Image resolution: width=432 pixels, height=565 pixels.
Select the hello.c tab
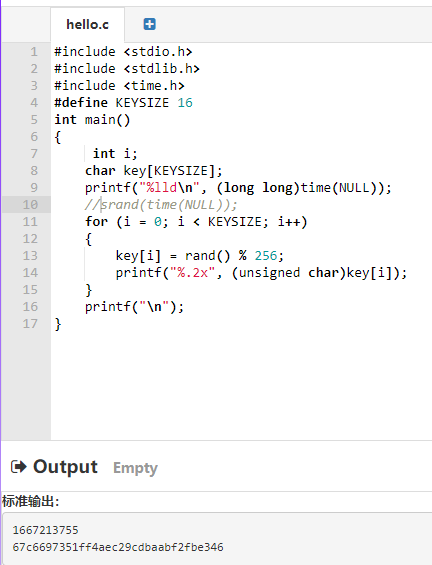point(88,25)
